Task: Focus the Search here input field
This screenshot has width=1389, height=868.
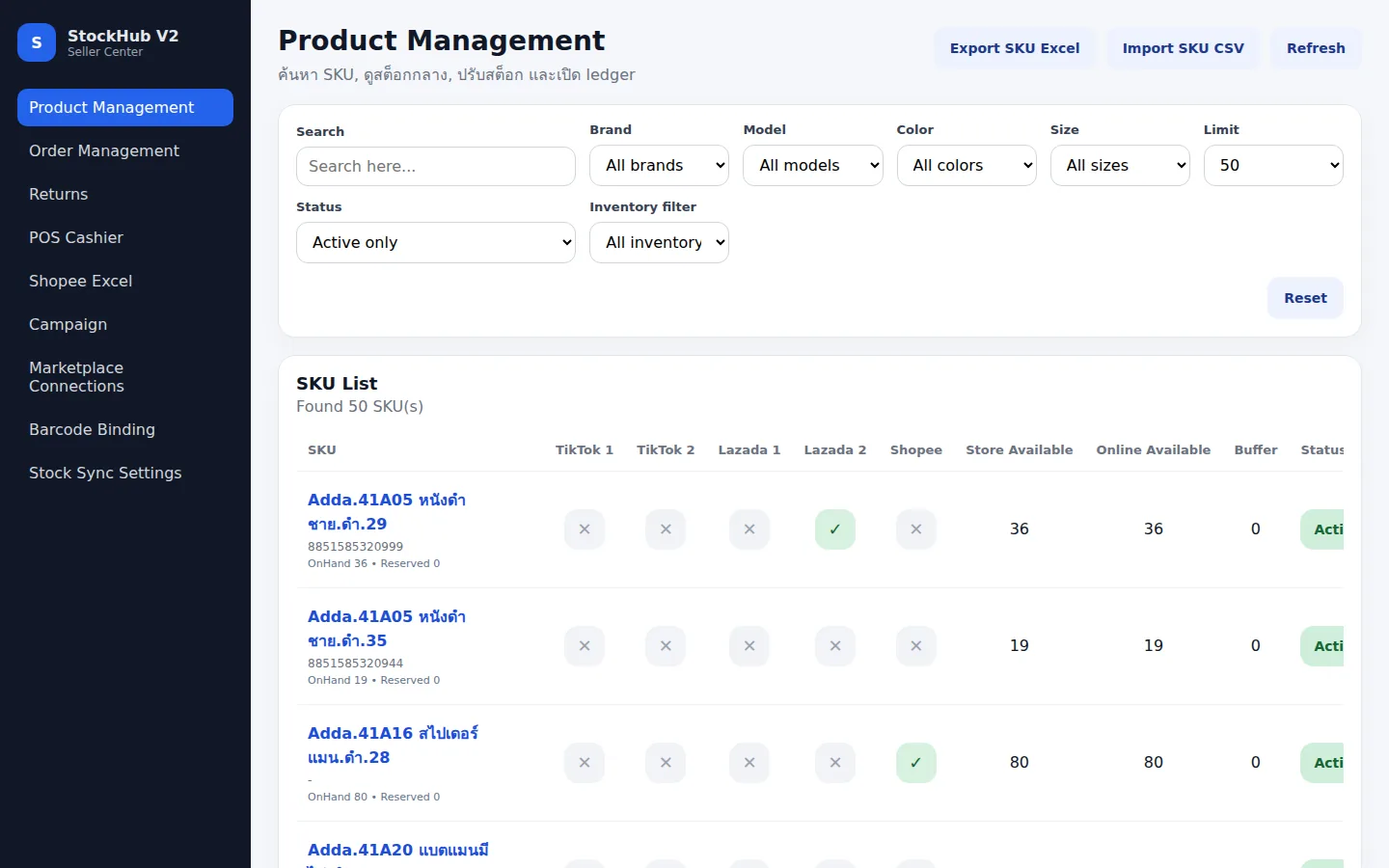Action: (x=436, y=166)
